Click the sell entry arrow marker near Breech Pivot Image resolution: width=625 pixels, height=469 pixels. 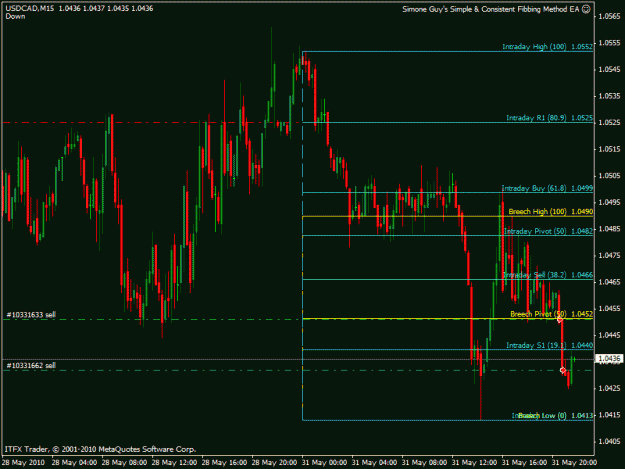[560, 320]
